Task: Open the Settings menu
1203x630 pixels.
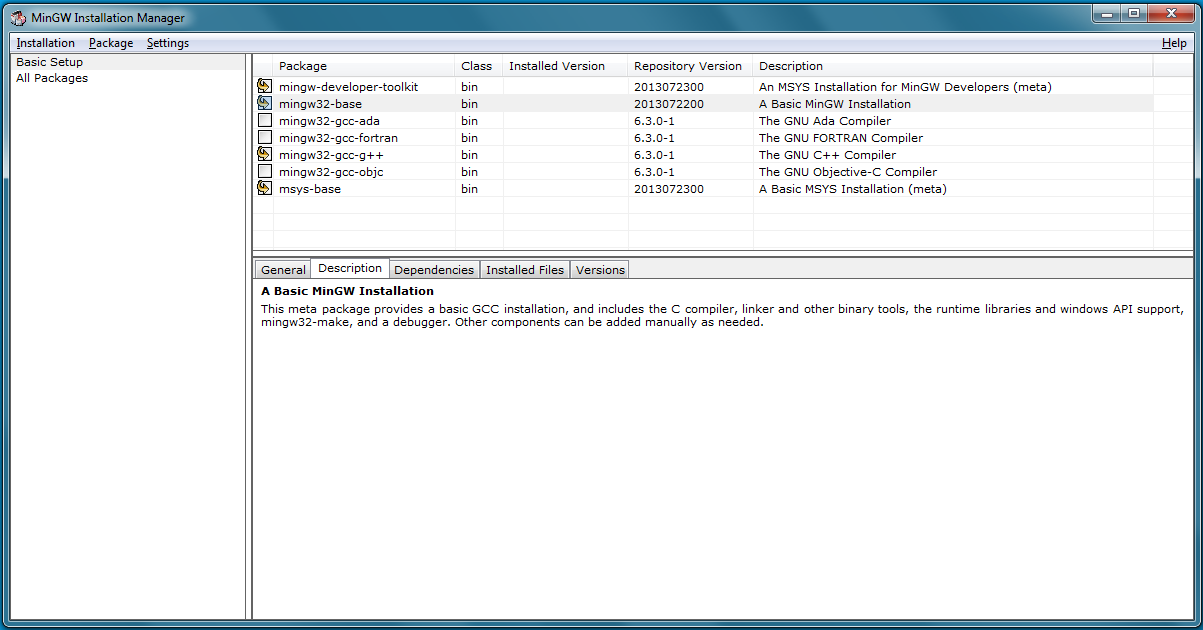Action: (x=167, y=43)
